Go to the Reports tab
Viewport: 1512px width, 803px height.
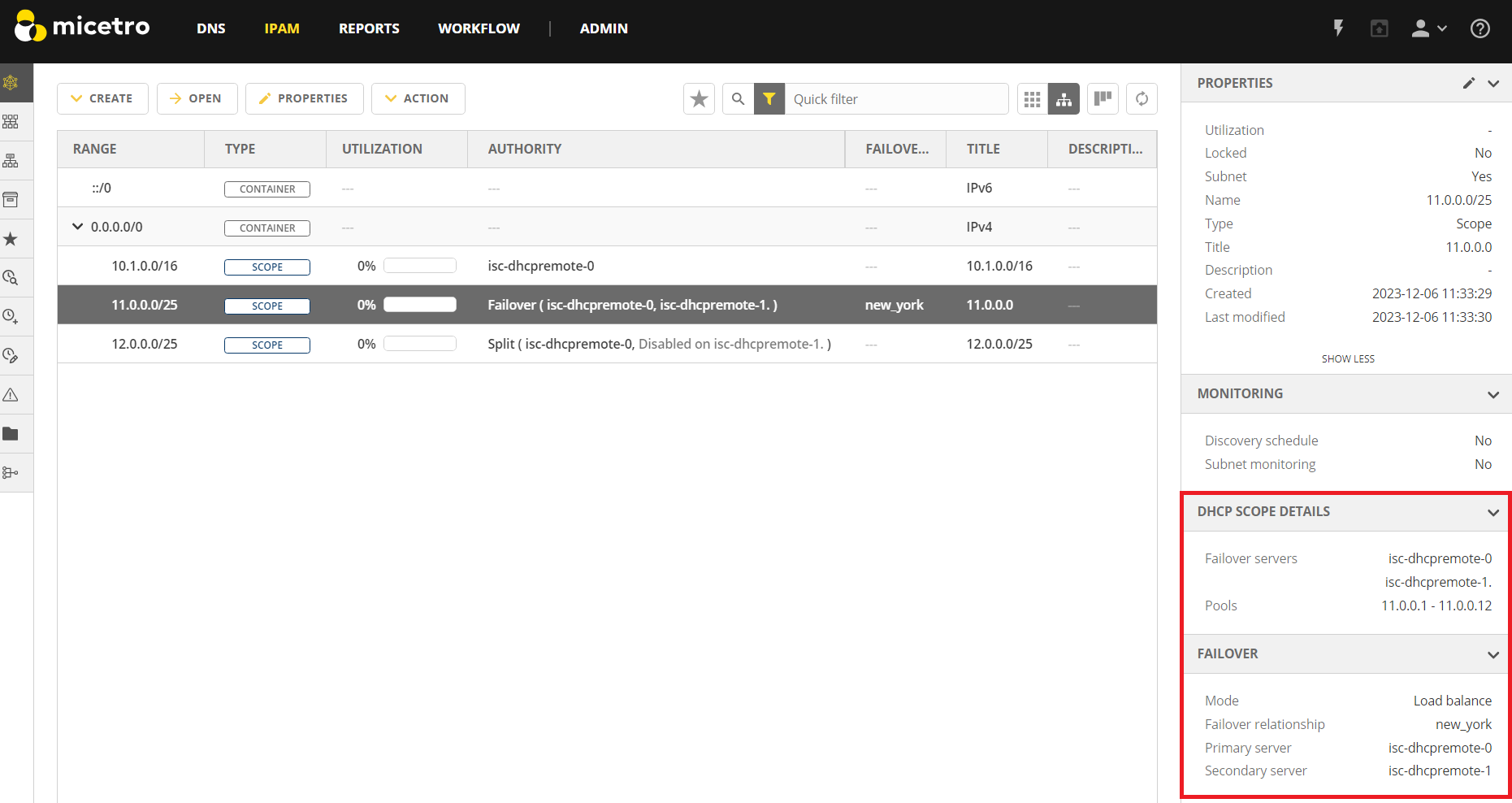pos(369,28)
